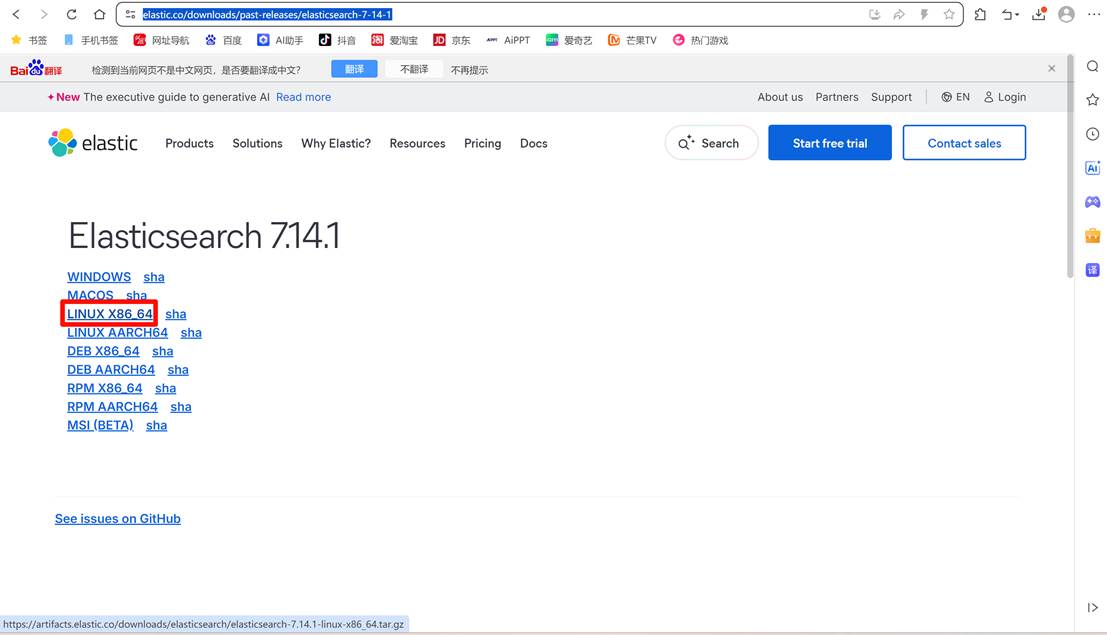Go back with the browser back arrow
Screen dimensions: 1107x635
tap(16, 14)
